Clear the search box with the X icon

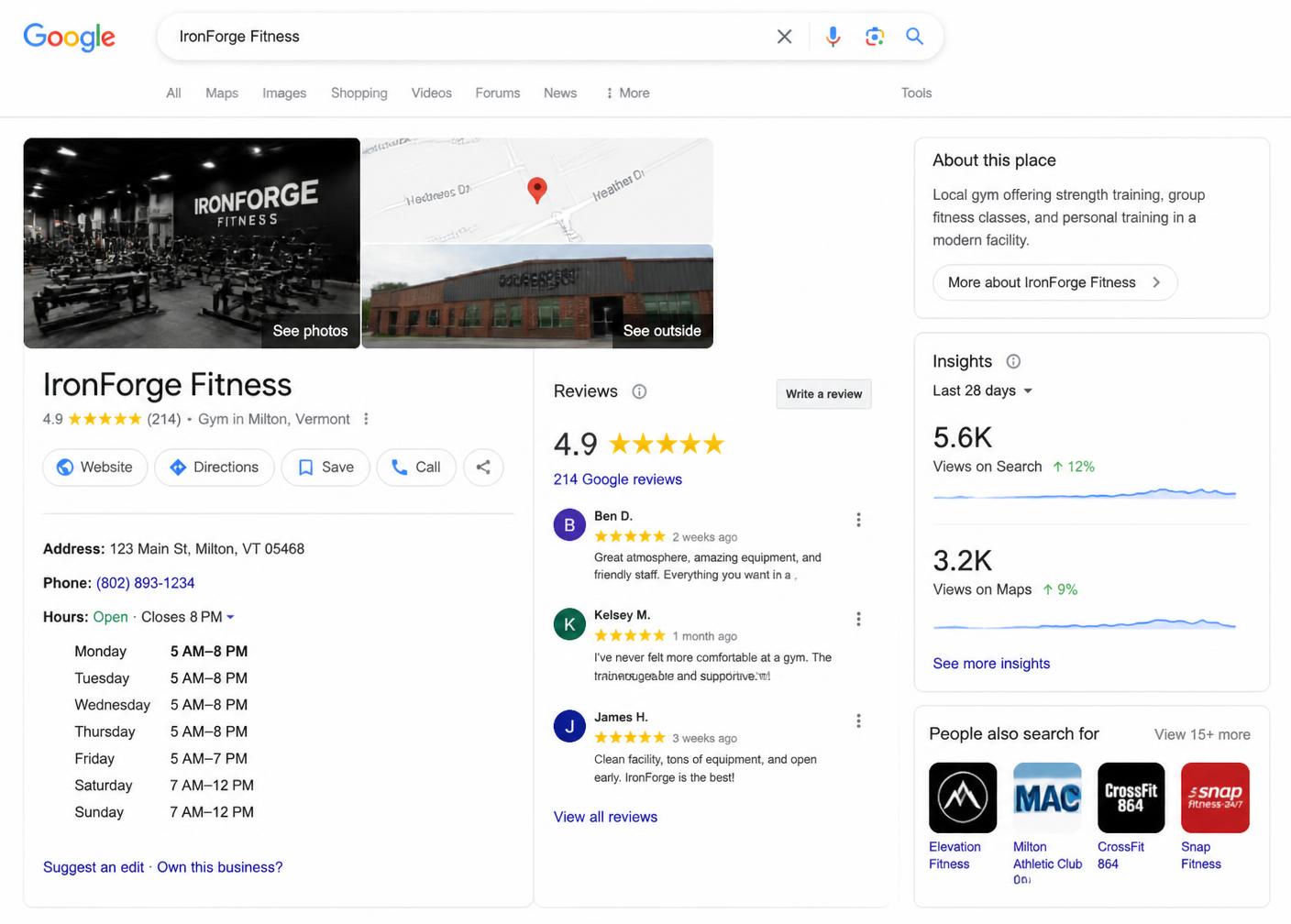click(784, 37)
